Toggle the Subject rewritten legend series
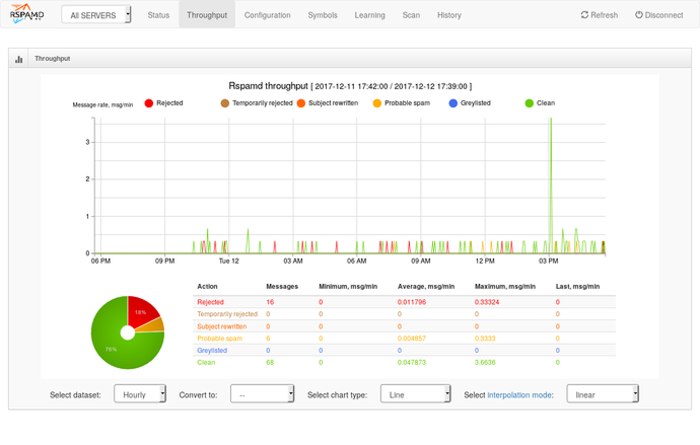The height and width of the screenshot is (445, 700). (x=301, y=103)
